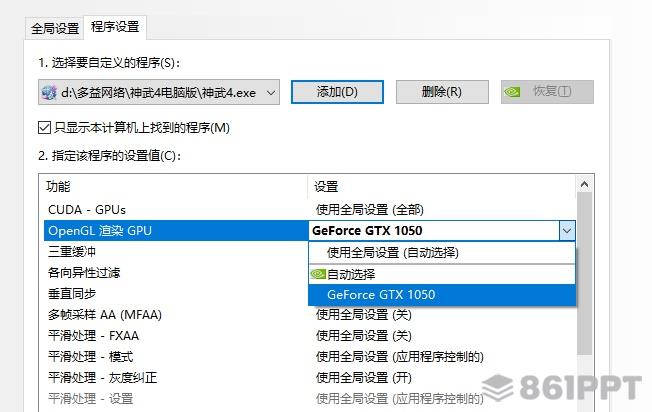Click the NVIDIA icon beside 自动选择

pyautogui.click(x=318, y=274)
